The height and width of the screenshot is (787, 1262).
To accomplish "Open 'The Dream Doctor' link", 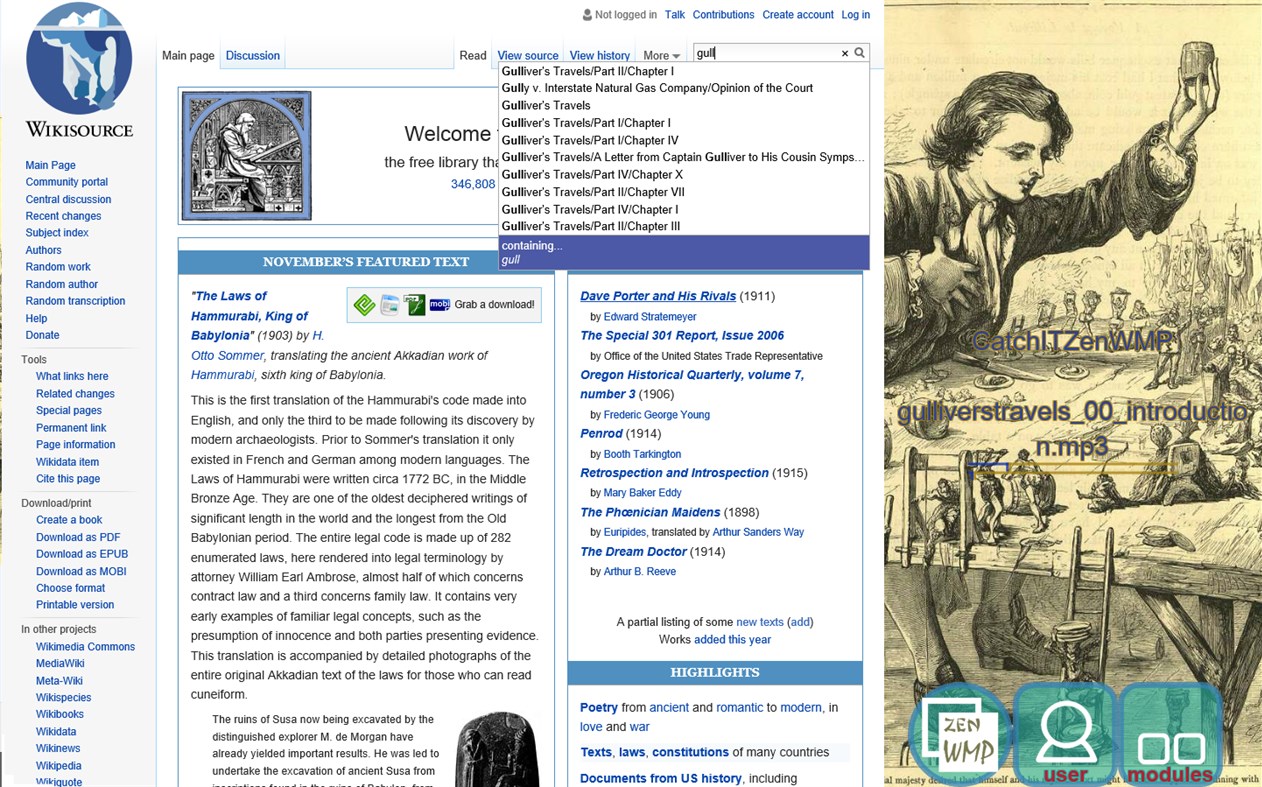I will point(633,551).
